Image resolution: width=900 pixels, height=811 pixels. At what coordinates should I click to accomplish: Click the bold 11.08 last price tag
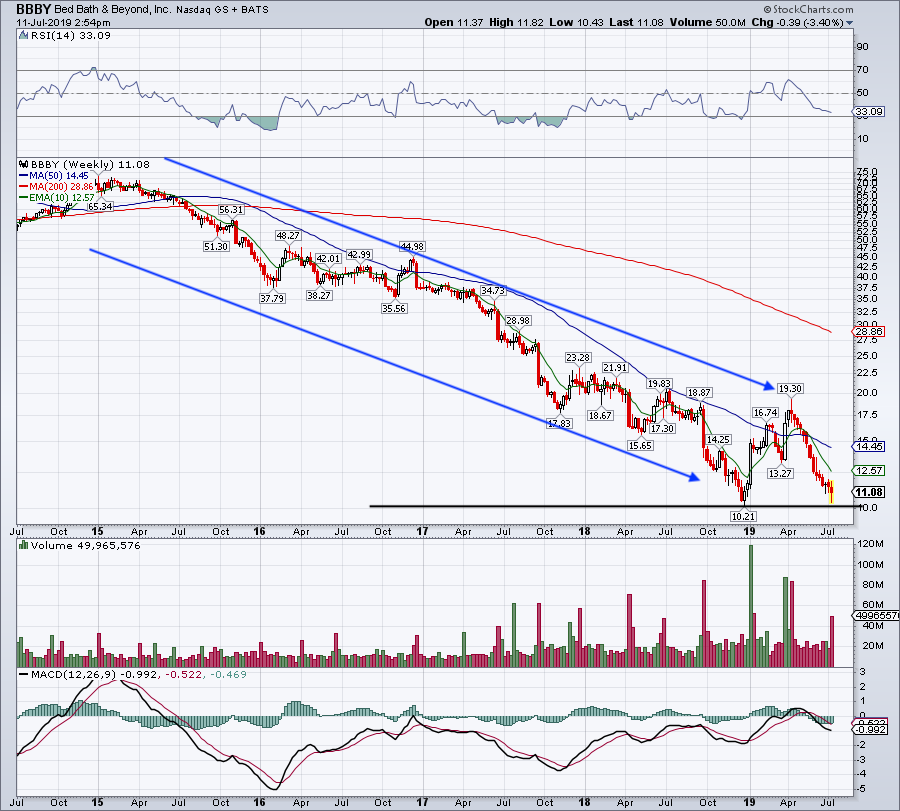coord(869,492)
